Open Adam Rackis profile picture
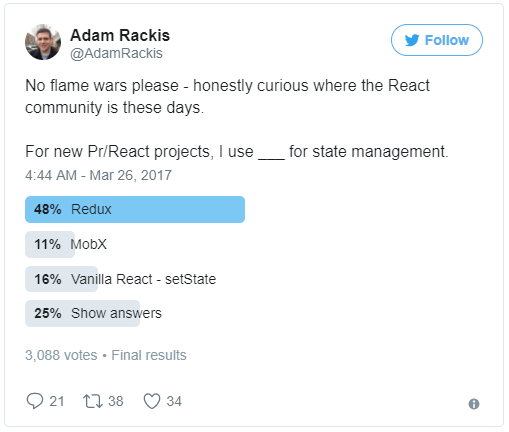The image size is (509, 432). [43, 42]
